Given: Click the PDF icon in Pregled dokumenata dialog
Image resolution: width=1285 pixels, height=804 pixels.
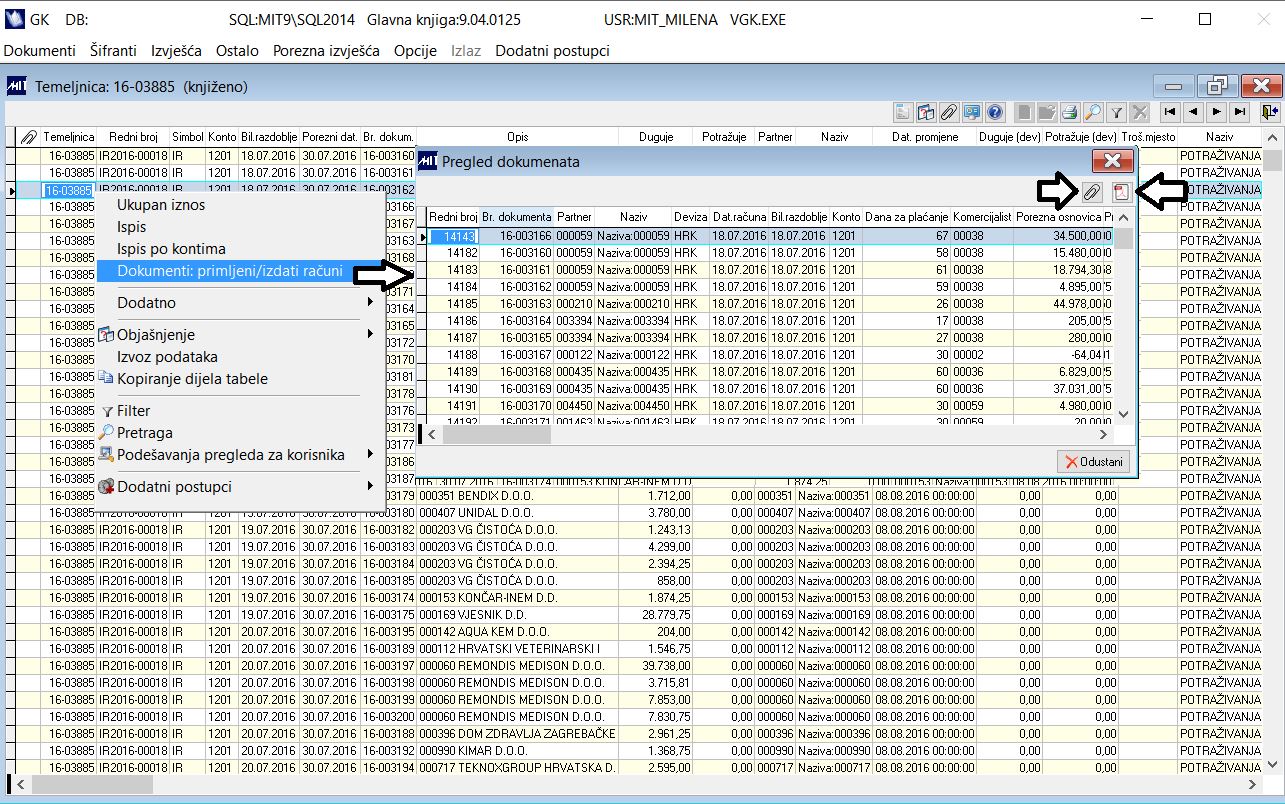Looking at the screenshot, I should pyautogui.click(x=1122, y=192).
